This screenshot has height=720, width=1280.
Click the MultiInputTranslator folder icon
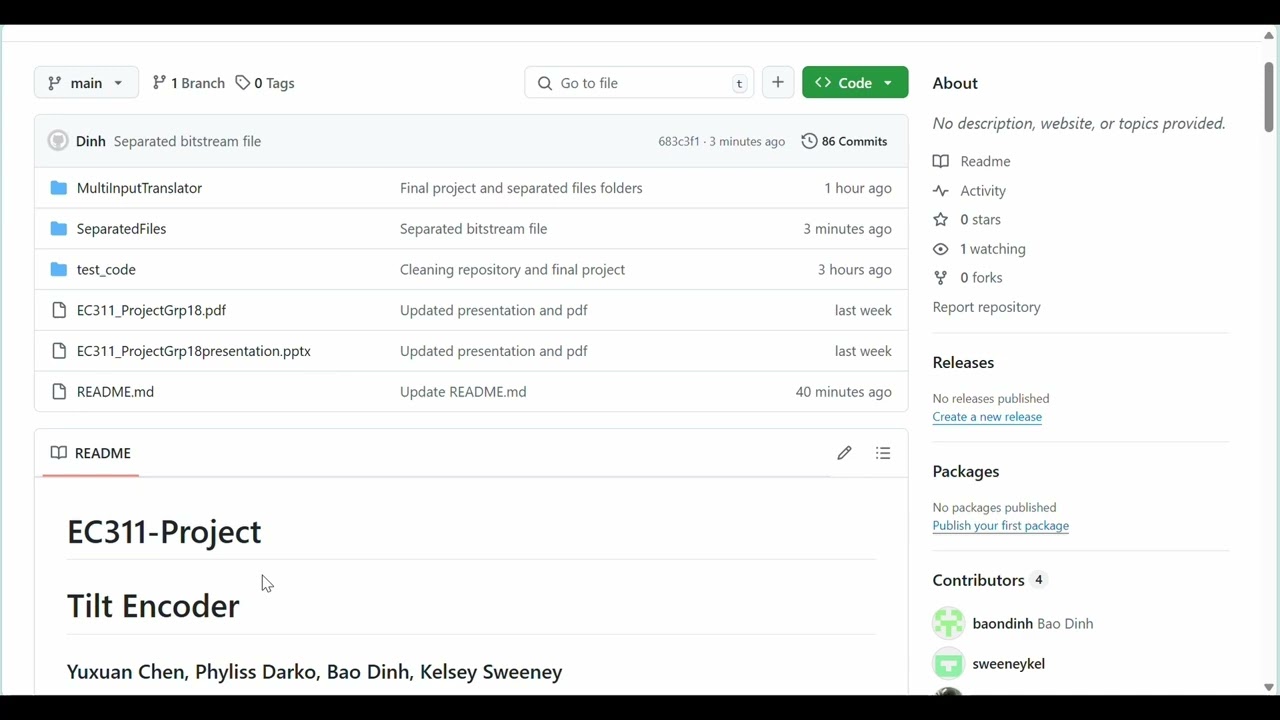(x=59, y=188)
